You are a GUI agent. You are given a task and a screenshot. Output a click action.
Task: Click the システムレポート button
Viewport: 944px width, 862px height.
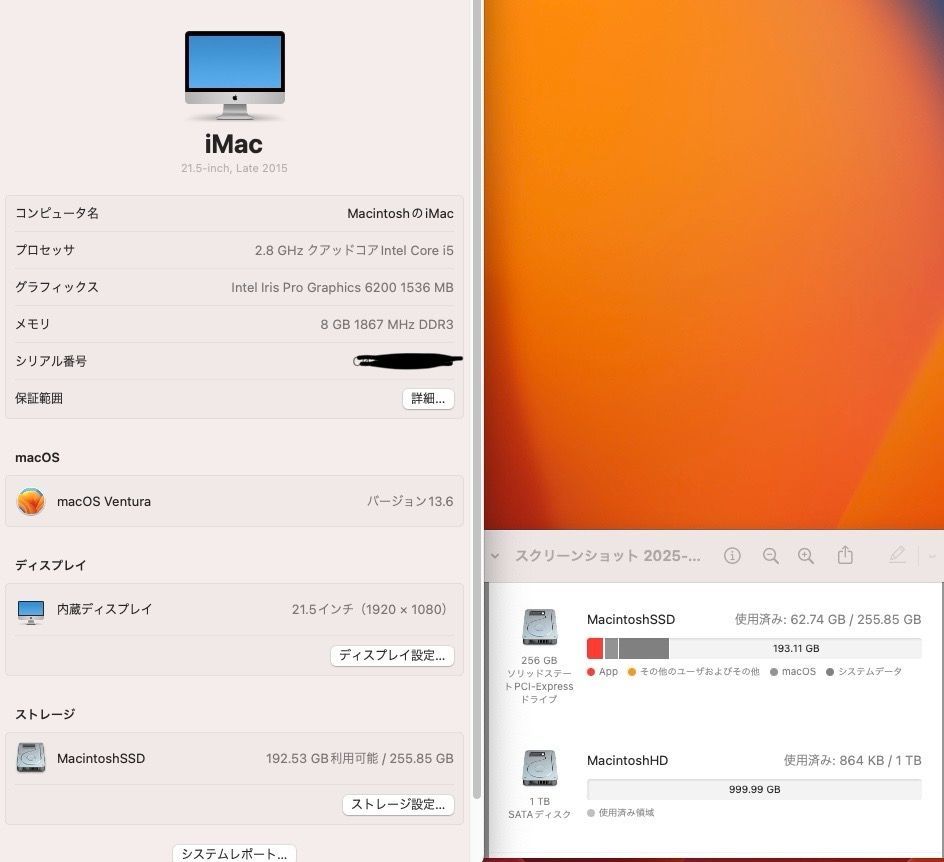pos(232,853)
